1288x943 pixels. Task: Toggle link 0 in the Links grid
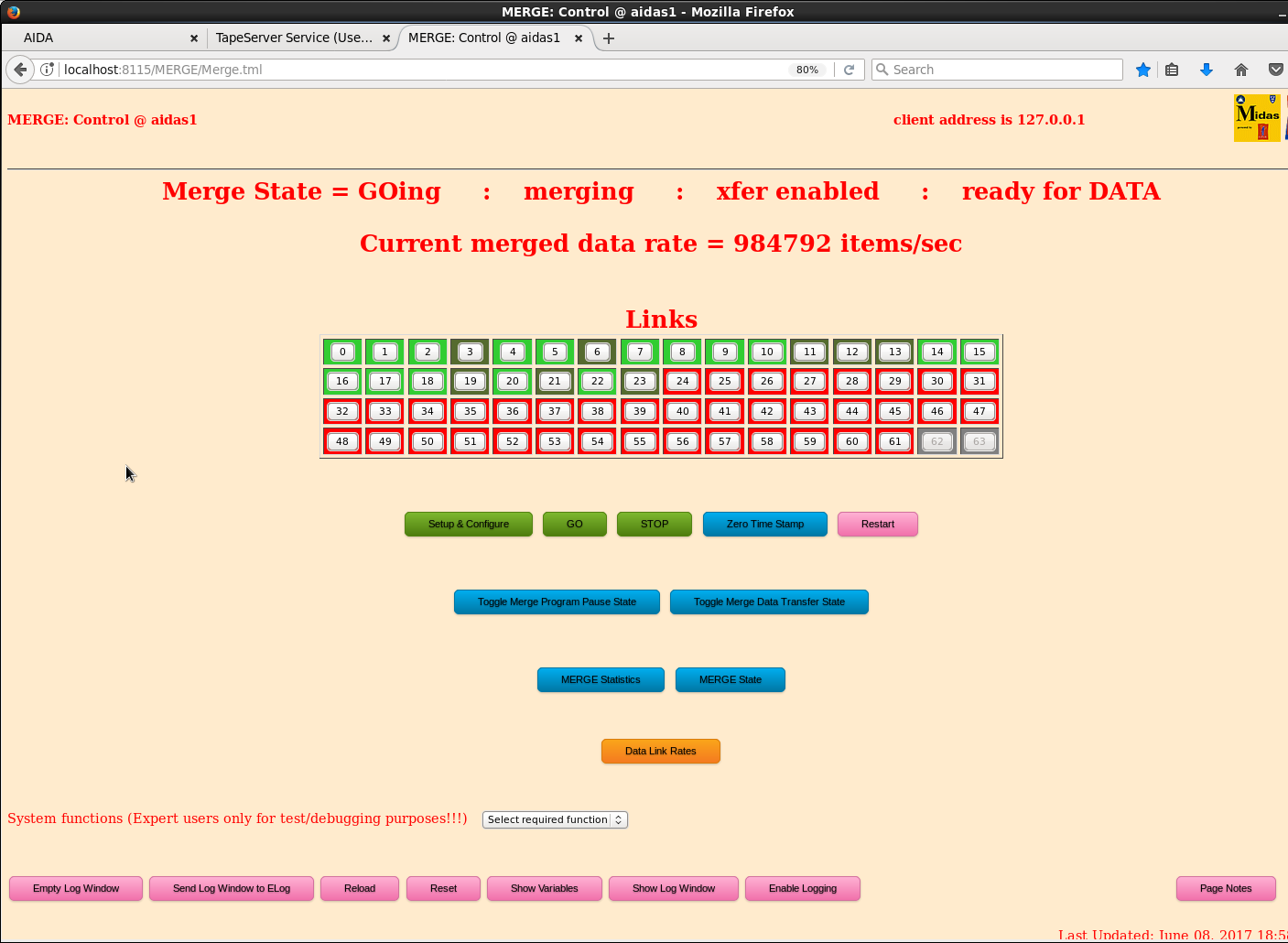pyautogui.click(x=342, y=352)
